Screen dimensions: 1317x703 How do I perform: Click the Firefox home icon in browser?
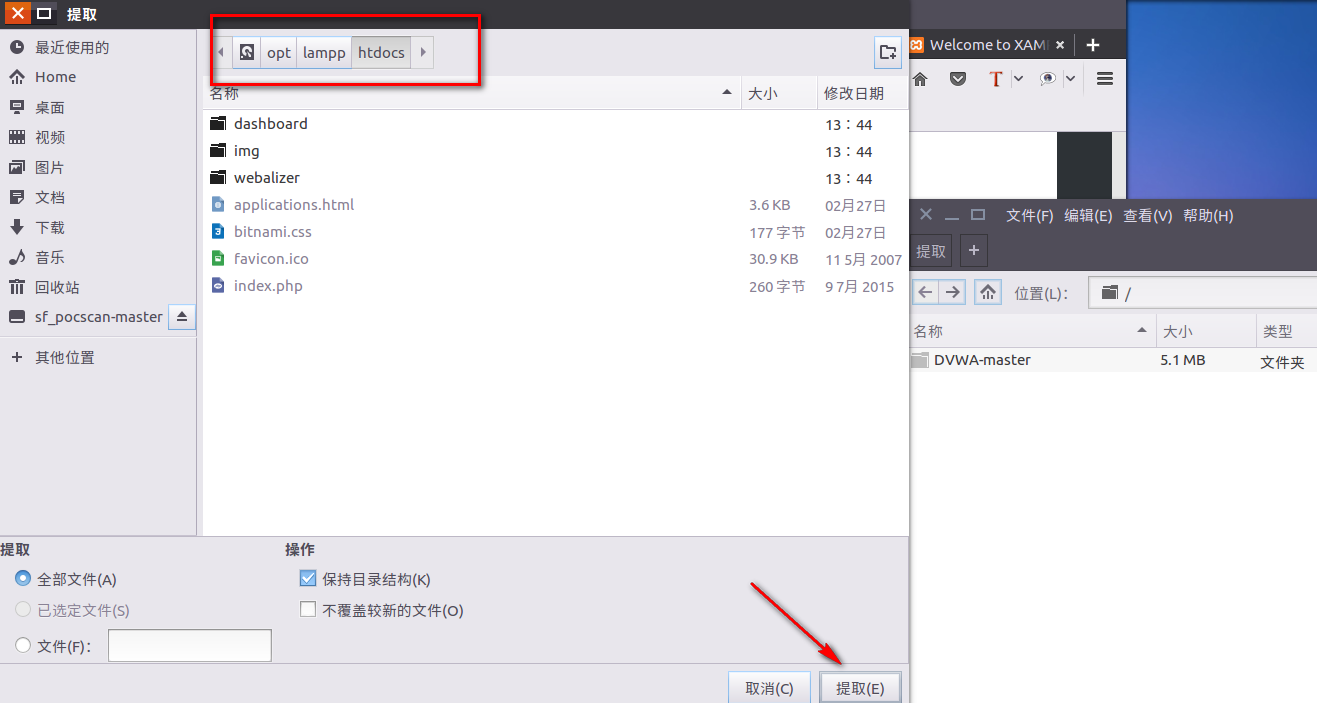click(x=920, y=79)
